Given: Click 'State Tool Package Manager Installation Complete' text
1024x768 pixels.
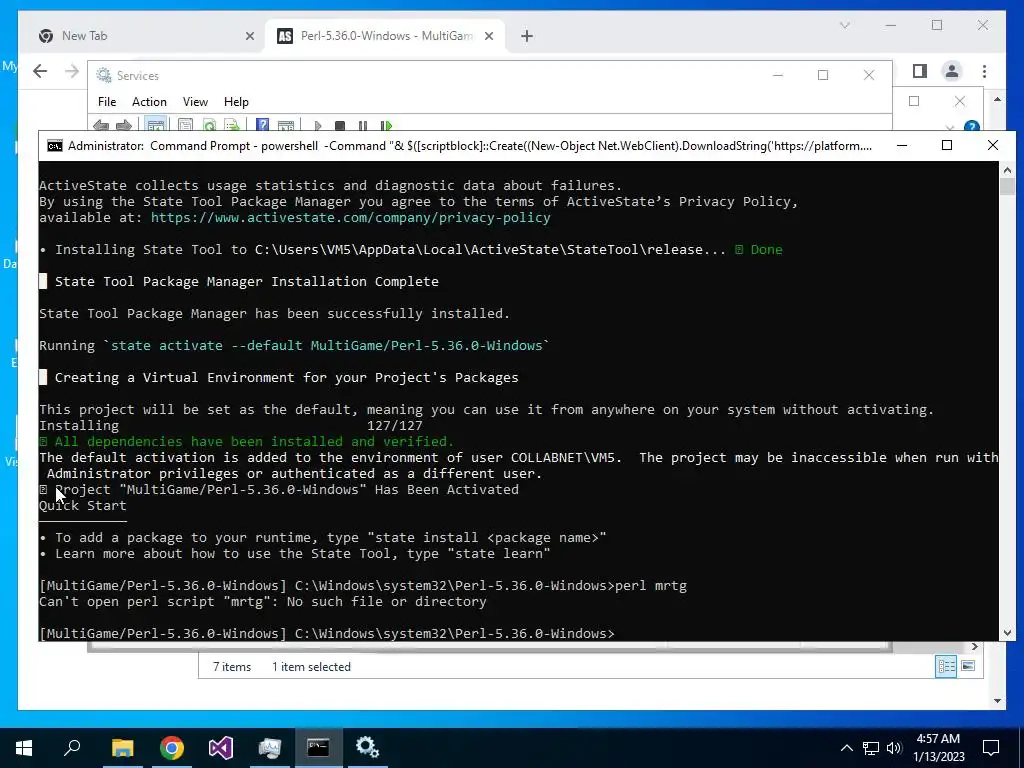Looking at the screenshot, I should [247, 281].
